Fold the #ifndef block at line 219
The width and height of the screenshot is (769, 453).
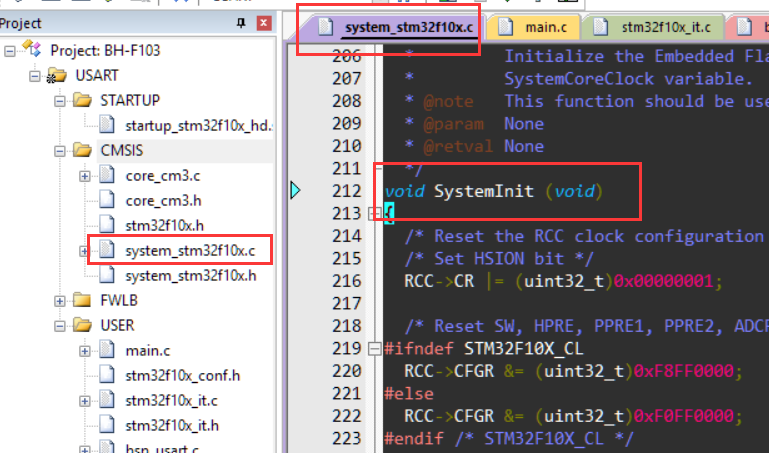[x=374, y=348]
